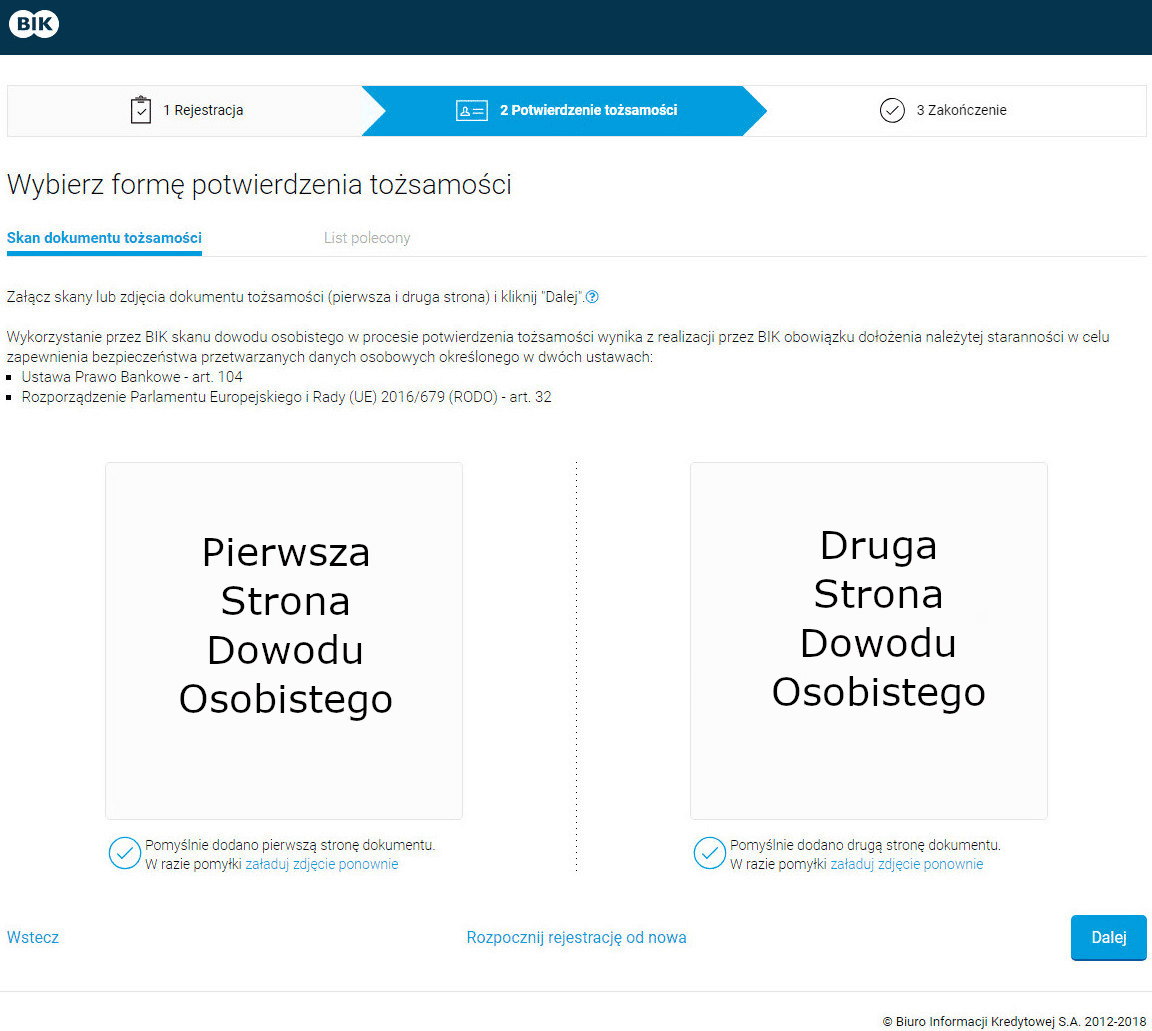Click the BIK logo in the header

(x=34, y=26)
